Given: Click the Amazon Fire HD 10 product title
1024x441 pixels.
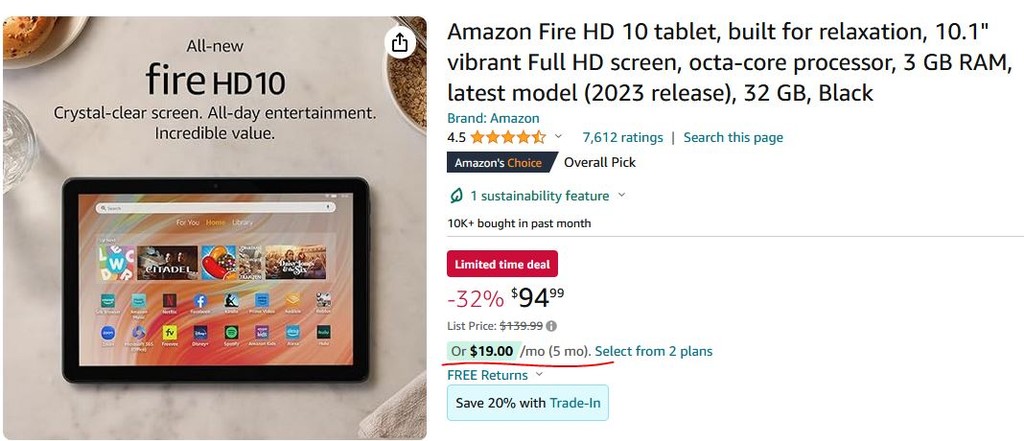Looking at the screenshot, I should [x=728, y=63].
